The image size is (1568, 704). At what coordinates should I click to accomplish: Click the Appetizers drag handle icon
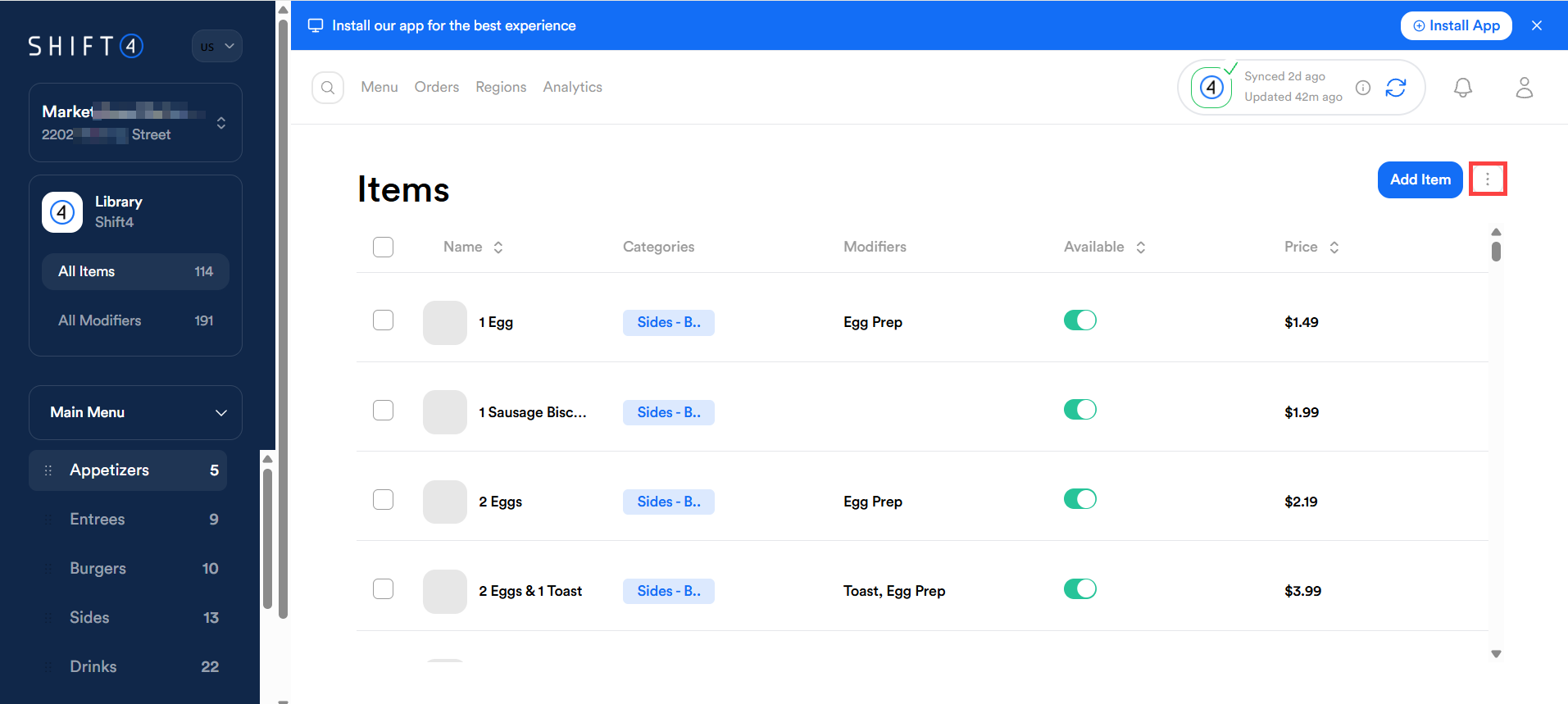[48, 470]
